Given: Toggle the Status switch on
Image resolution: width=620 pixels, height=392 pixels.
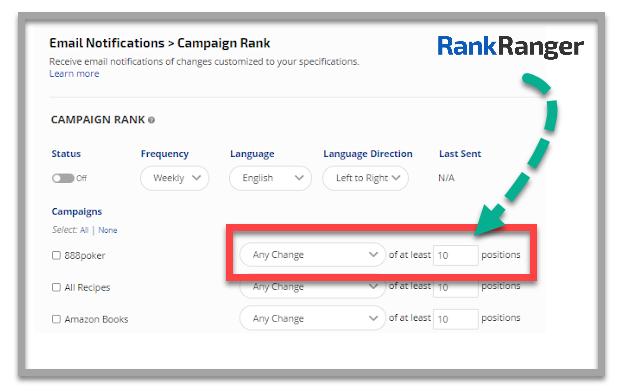Looking at the screenshot, I should (x=63, y=178).
